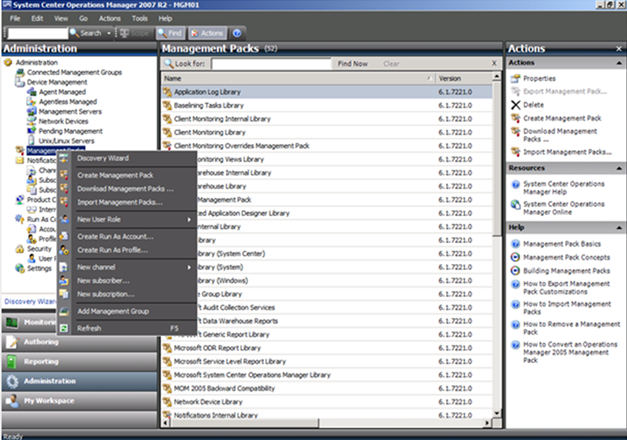Click the Network Devices icon
Image resolution: width=627 pixels, height=440 pixels.
31,121
